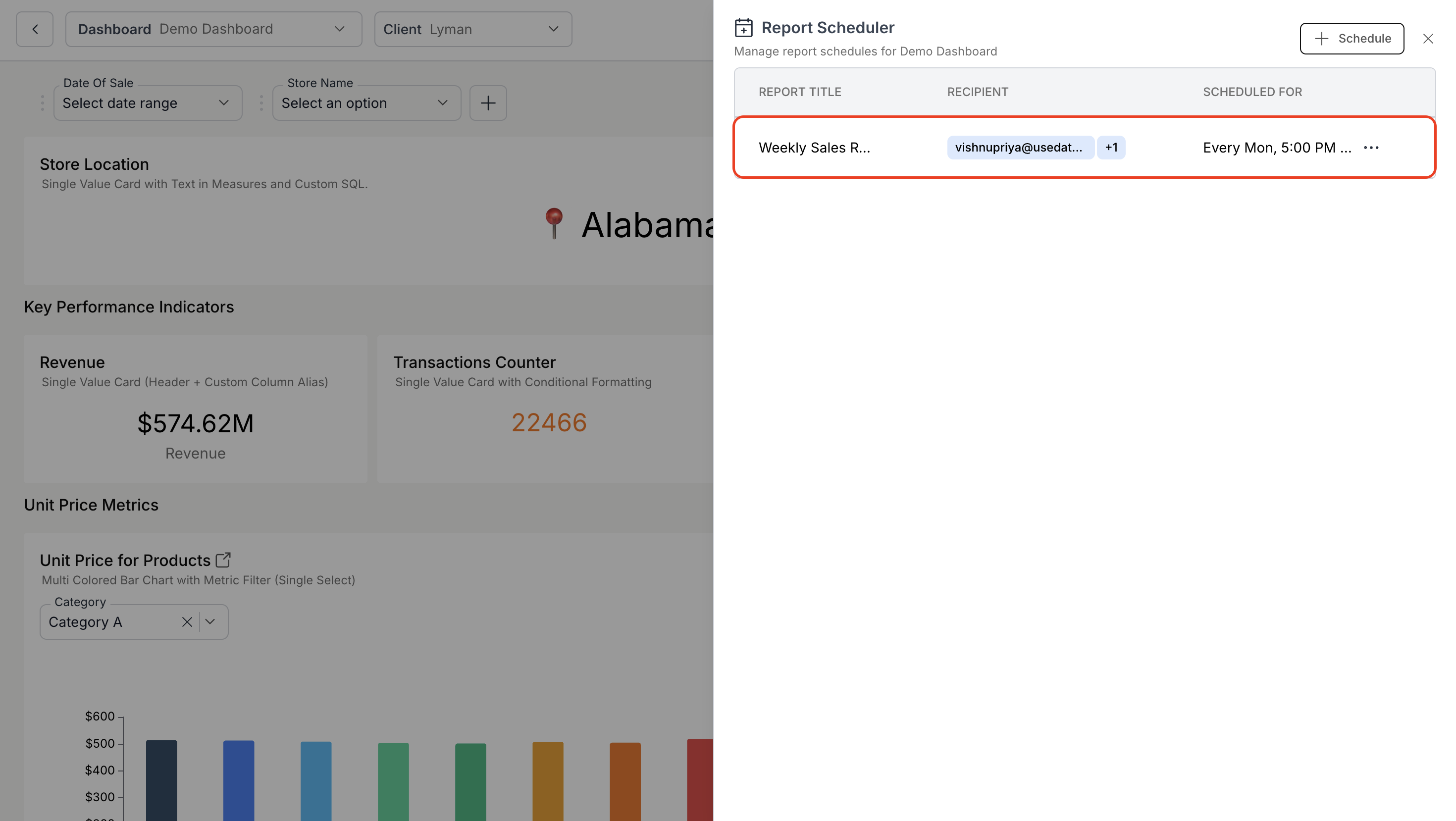Click the SCHEDULED FOR column header
The height and width of the screenshot is (821, 1456).
[1252, 92]
